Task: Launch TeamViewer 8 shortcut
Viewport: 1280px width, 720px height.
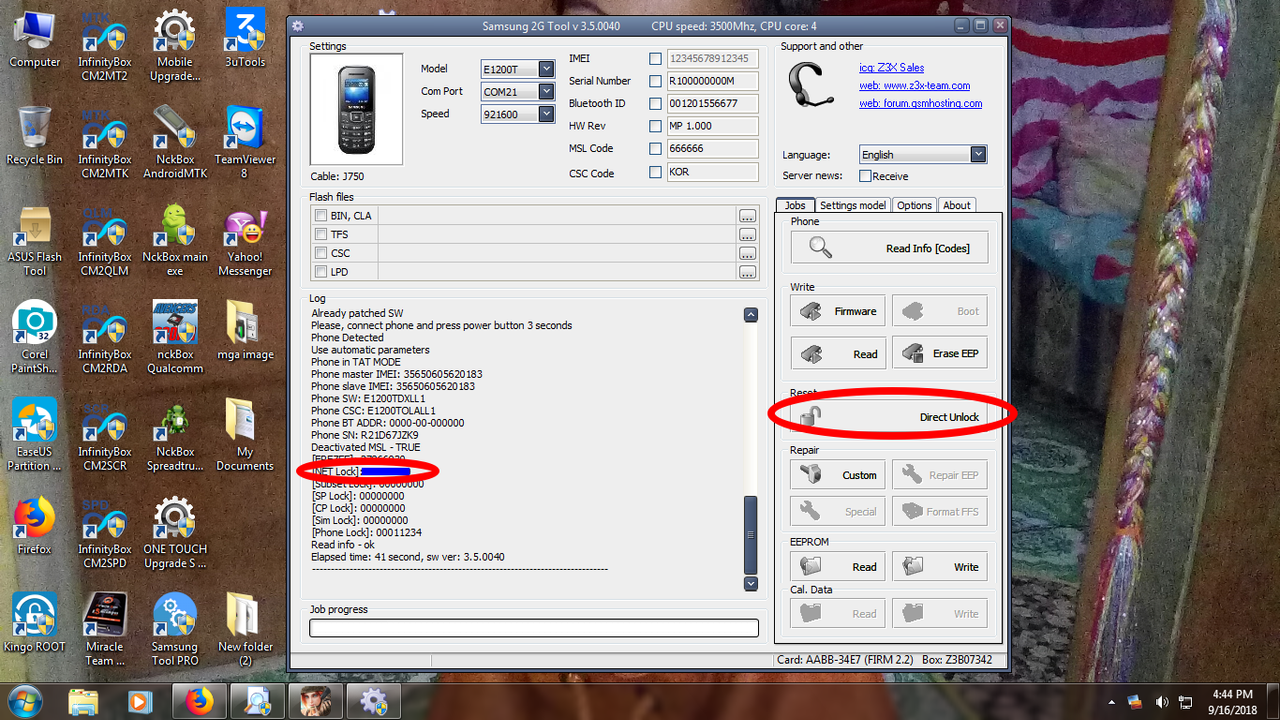Action: click(245, 143)
